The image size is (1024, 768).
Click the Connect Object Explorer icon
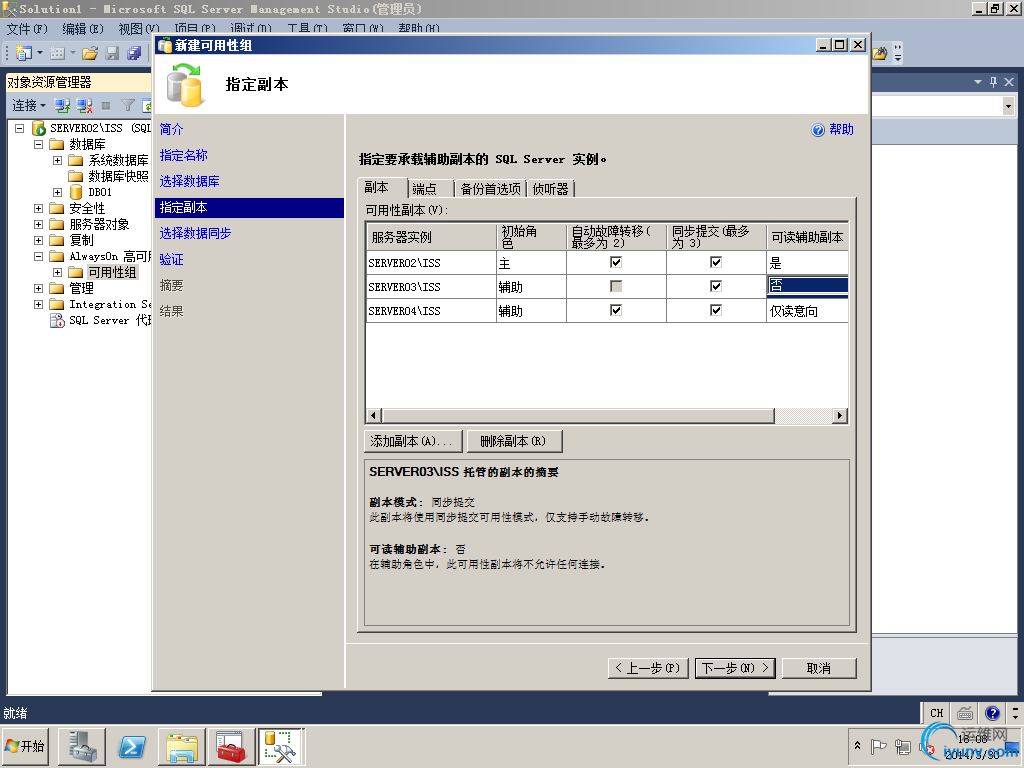62,105
